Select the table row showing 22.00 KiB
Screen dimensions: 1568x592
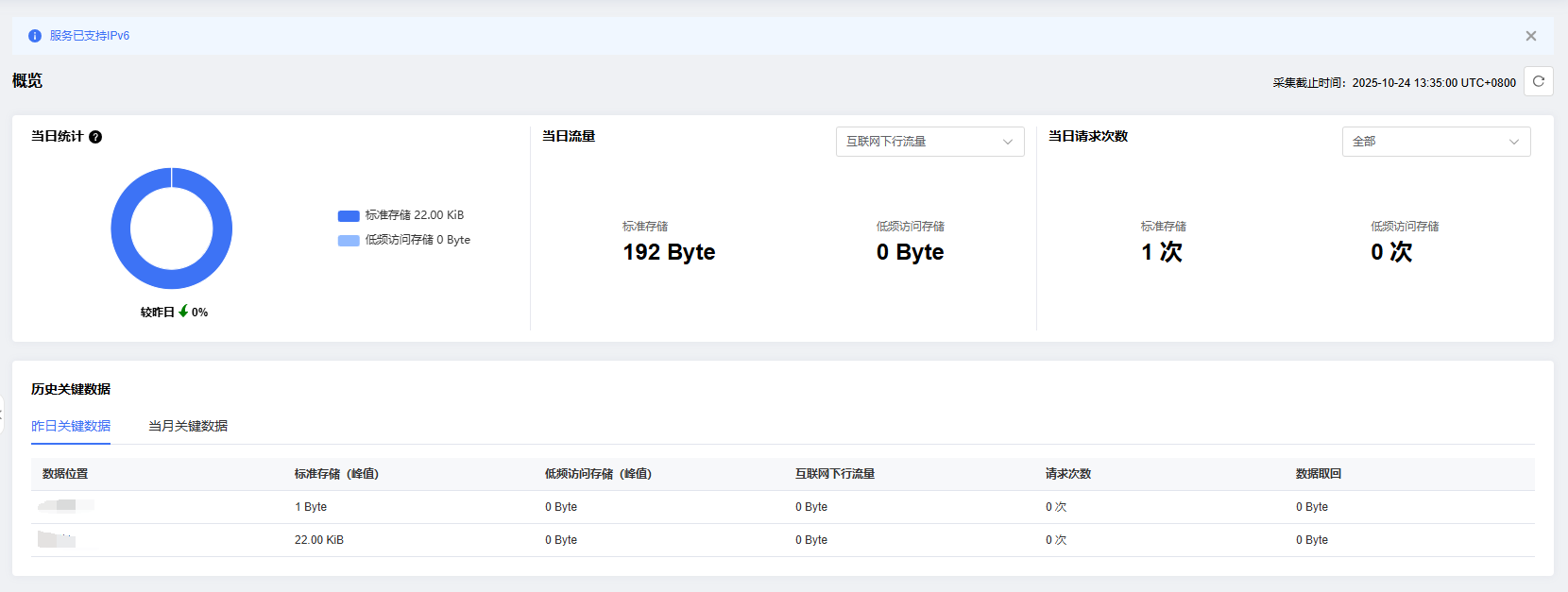point(319,540)
